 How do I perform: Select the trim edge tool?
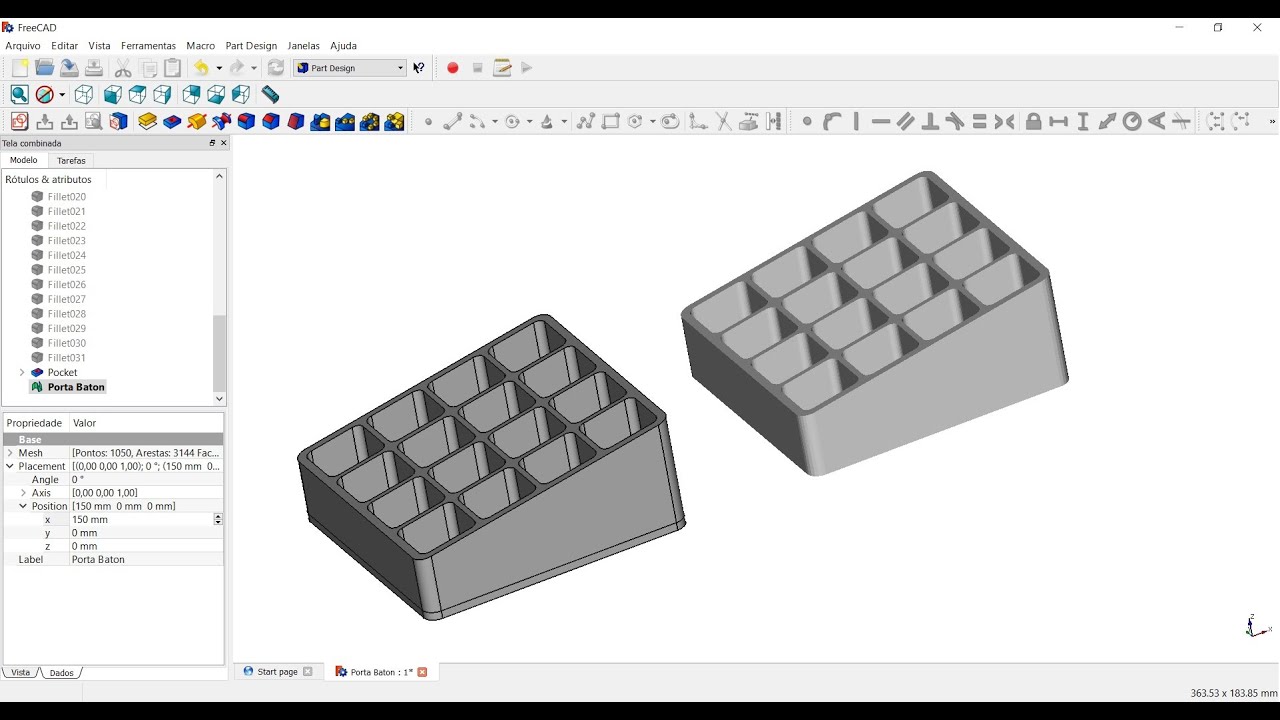coord(723,122)
